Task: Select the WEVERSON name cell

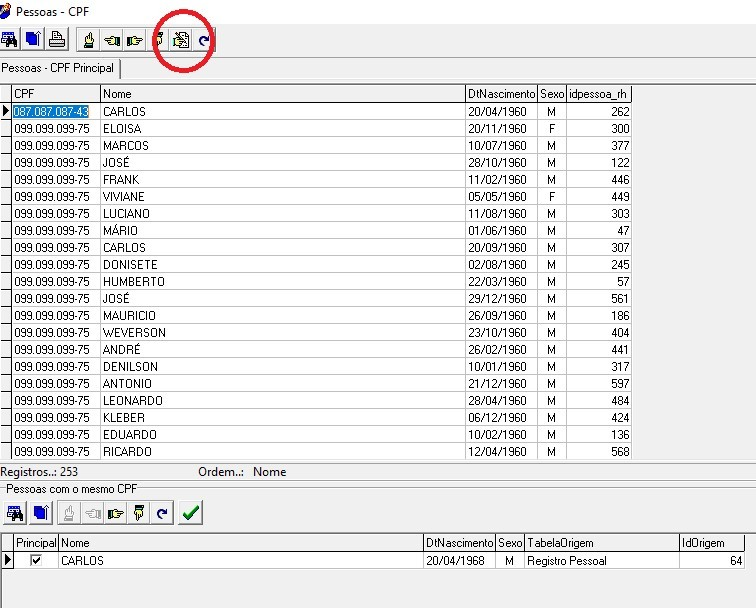Action: click(x=134, y=332)
